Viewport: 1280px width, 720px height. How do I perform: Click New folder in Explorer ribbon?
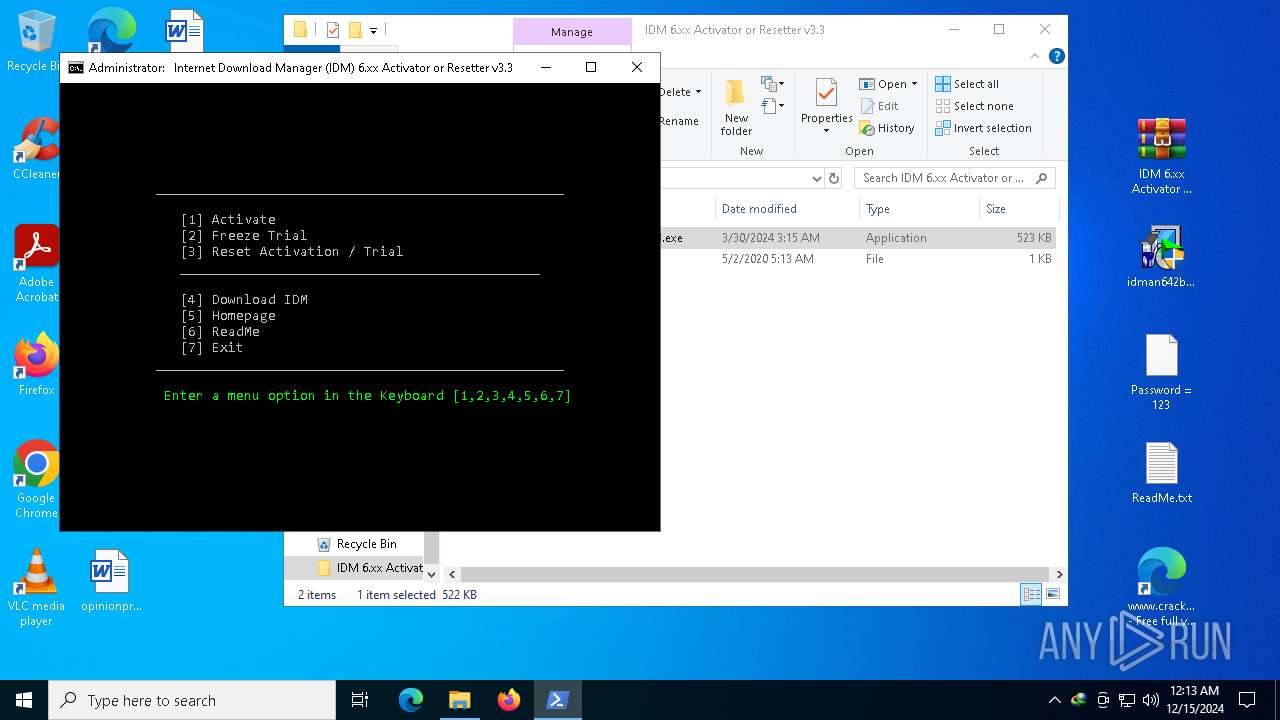tap(736, 107)
